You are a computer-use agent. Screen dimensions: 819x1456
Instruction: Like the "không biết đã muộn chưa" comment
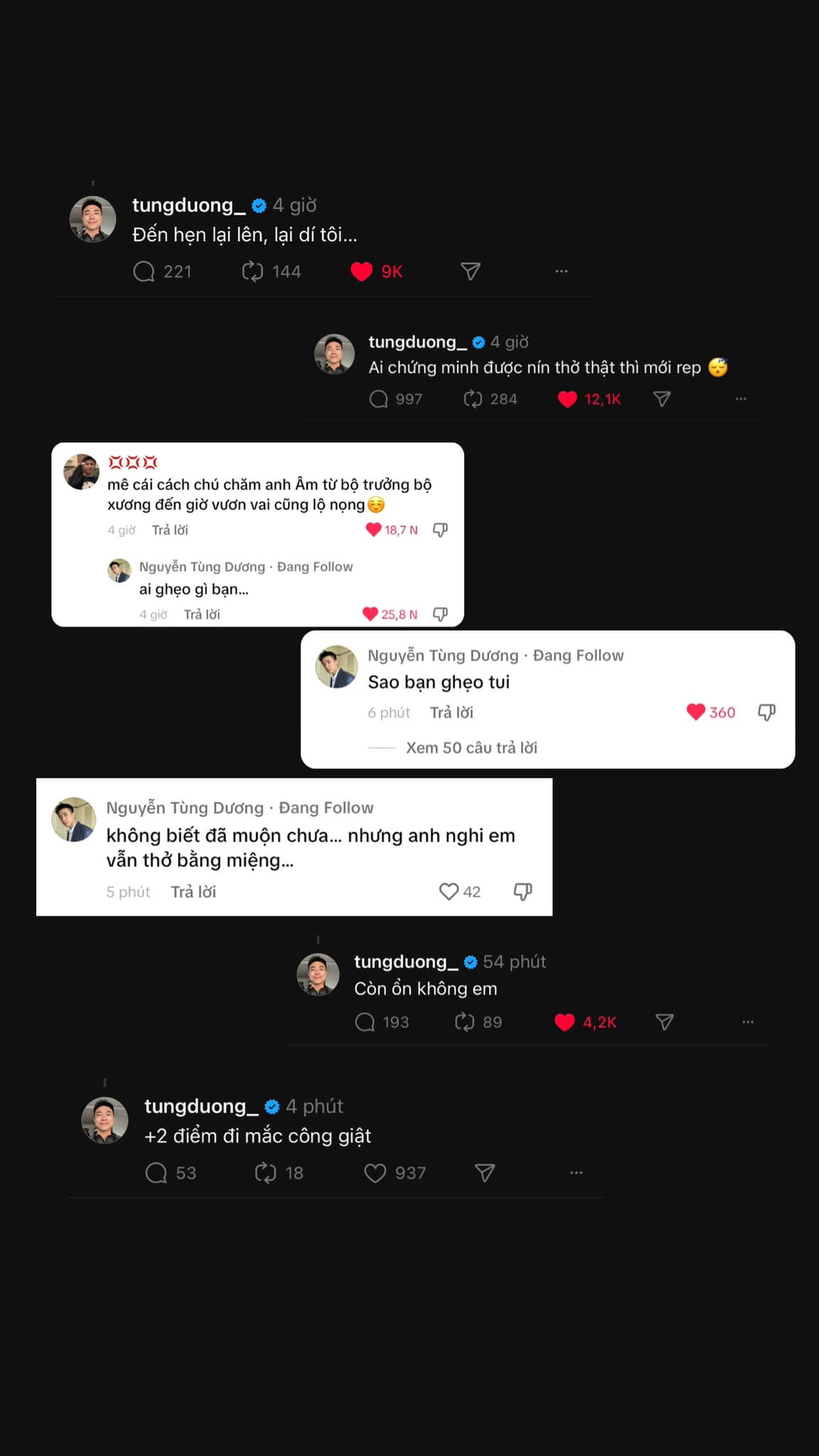pos(449,892)
